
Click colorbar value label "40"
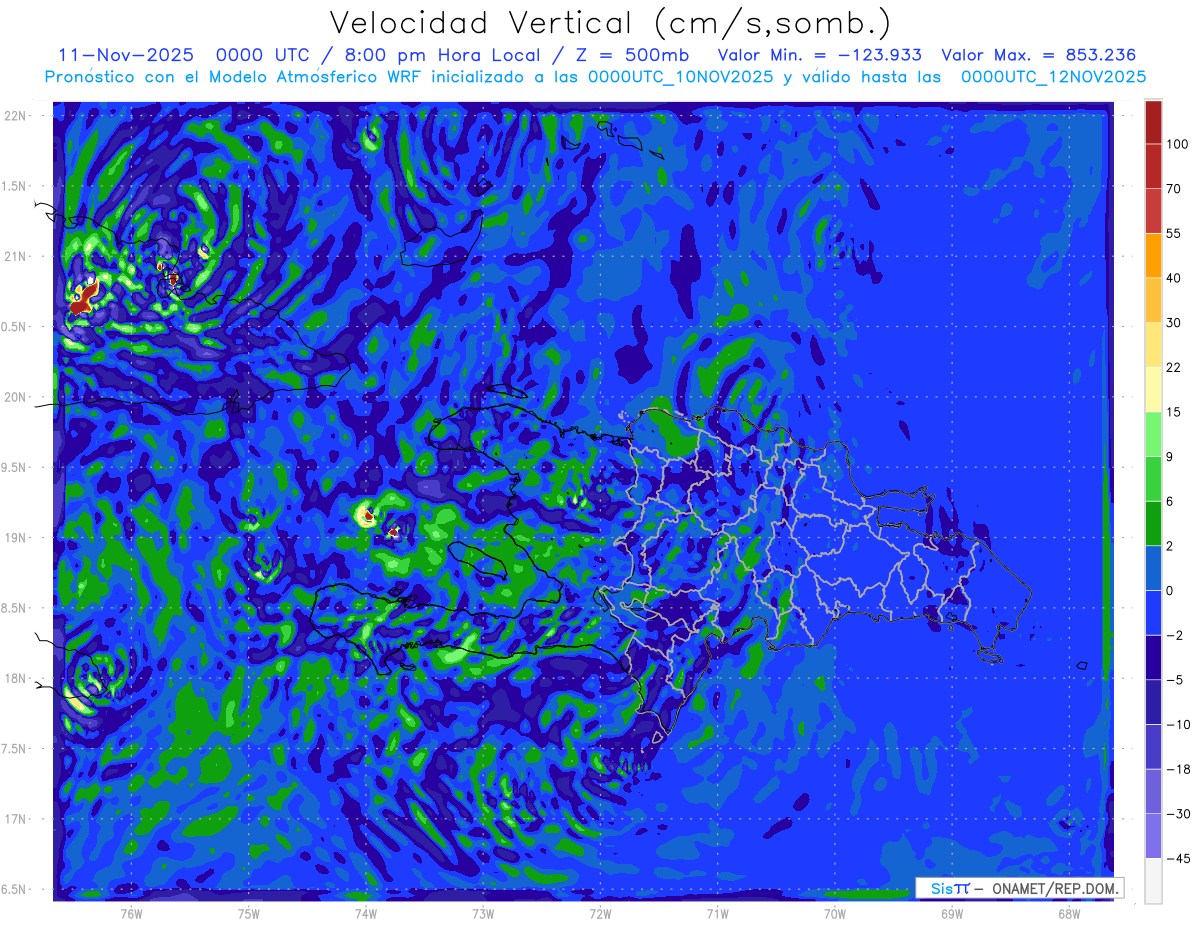coord(1175,277)
